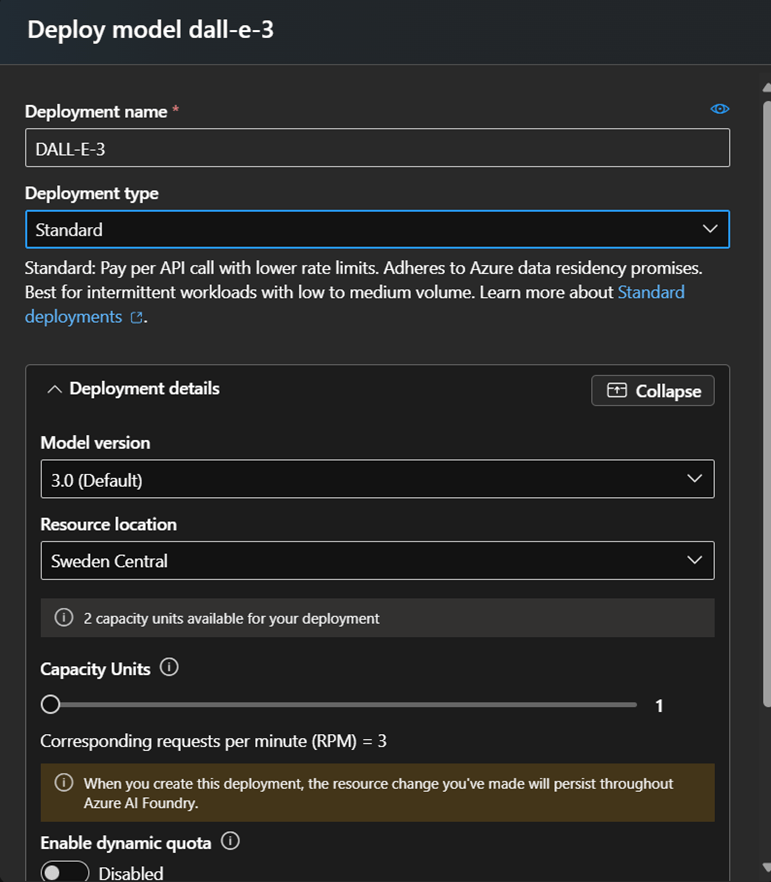This screenshot has width=771, height=882.
Task: Click the Deployment name input field
Action: click(377, 148)
